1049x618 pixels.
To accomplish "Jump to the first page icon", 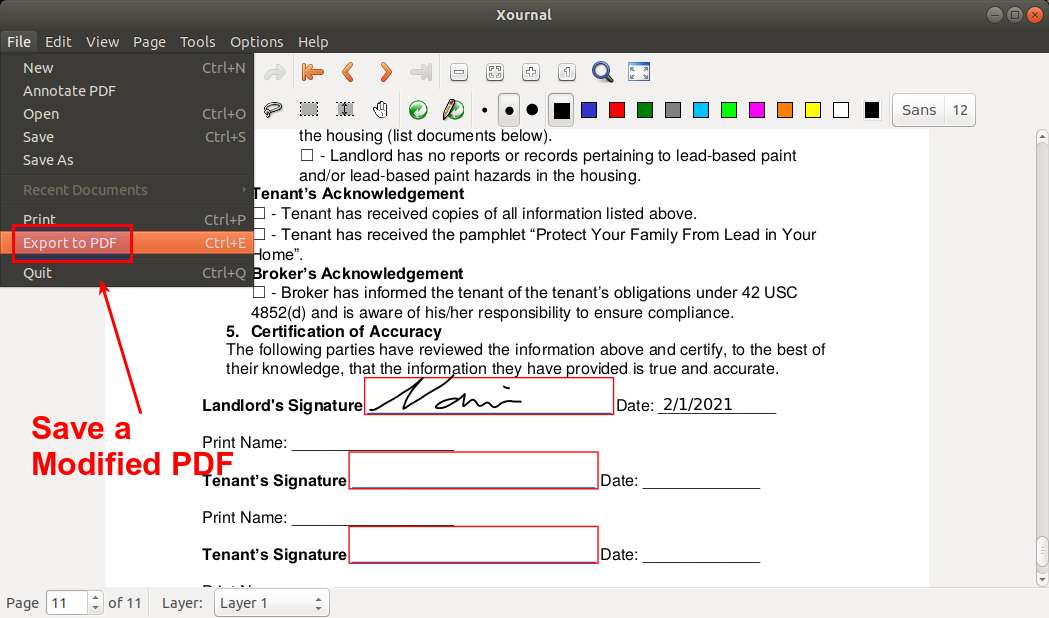I will (x=312, y=72).
